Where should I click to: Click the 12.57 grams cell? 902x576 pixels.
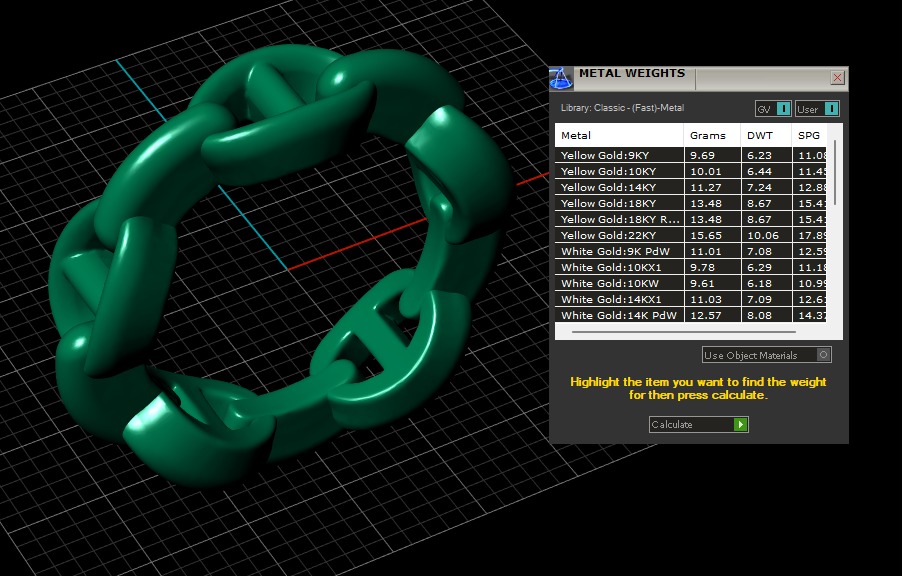pyautogui.click(x=712, y=315)
